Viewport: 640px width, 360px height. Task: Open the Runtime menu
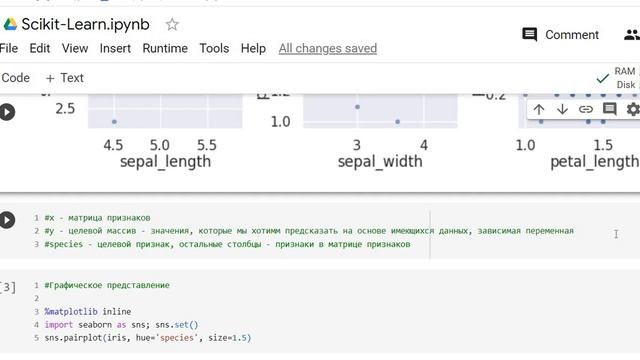165,48
